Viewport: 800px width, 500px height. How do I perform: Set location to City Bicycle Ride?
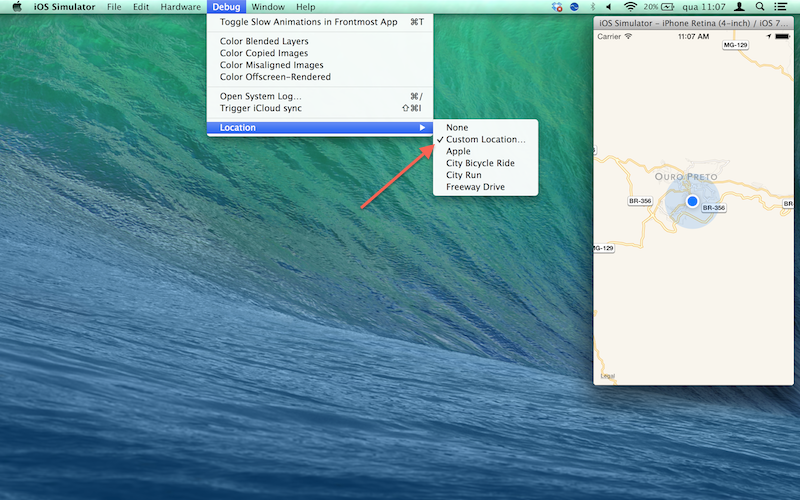point(485,163)
